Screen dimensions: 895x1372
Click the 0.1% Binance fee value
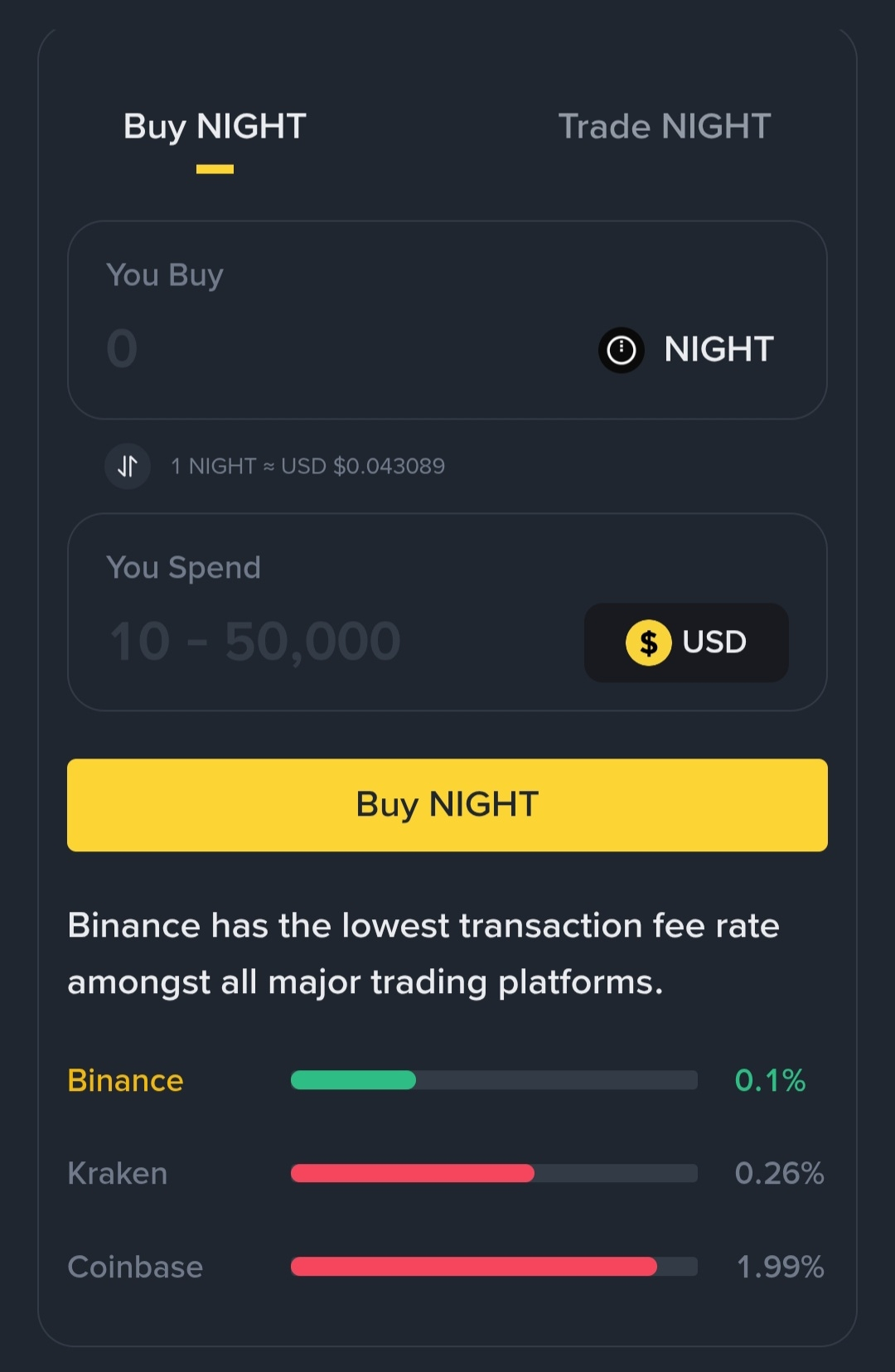[x=770, y=1081]
